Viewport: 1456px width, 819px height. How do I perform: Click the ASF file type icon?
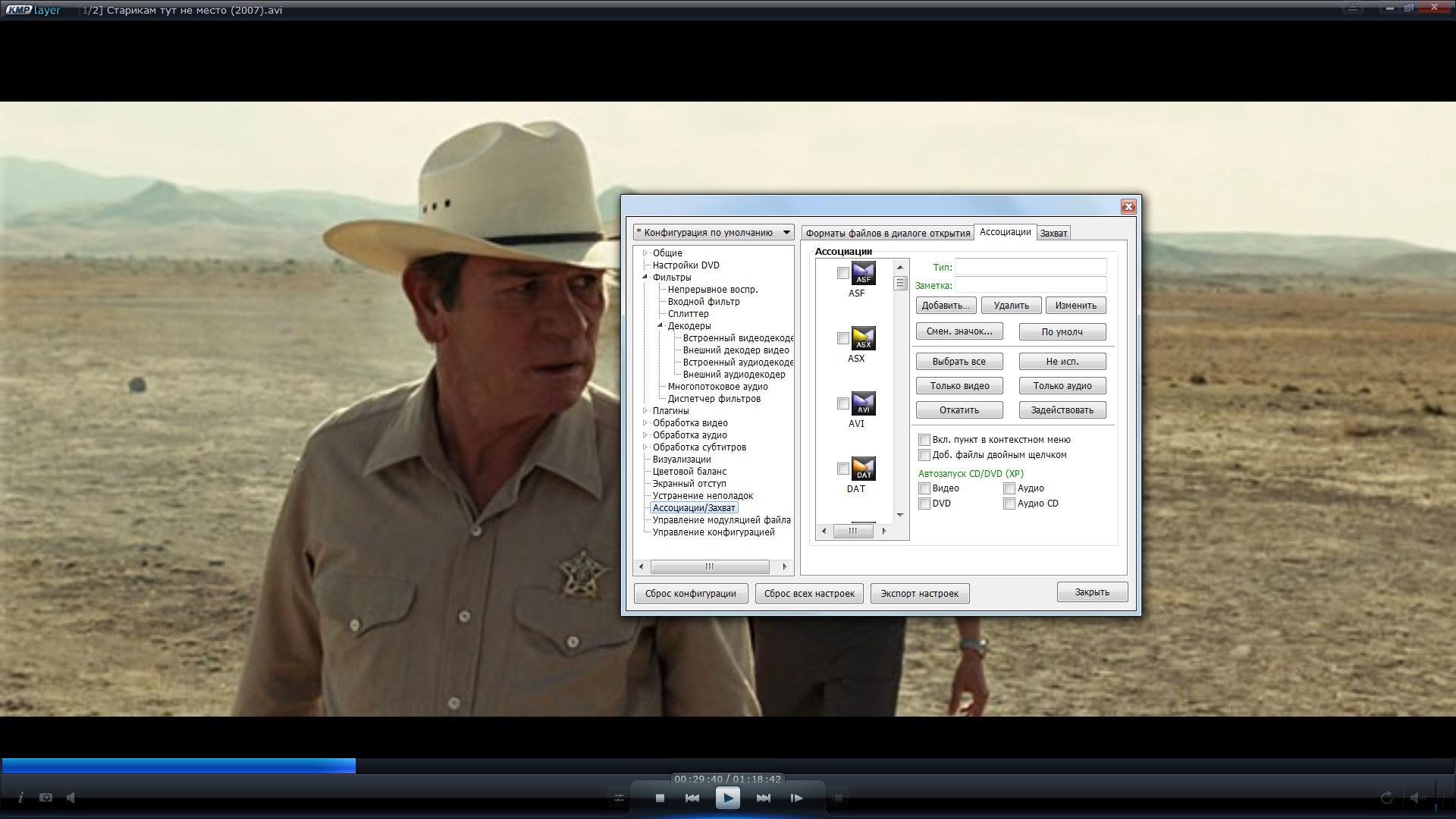click(x=863, y=273)
